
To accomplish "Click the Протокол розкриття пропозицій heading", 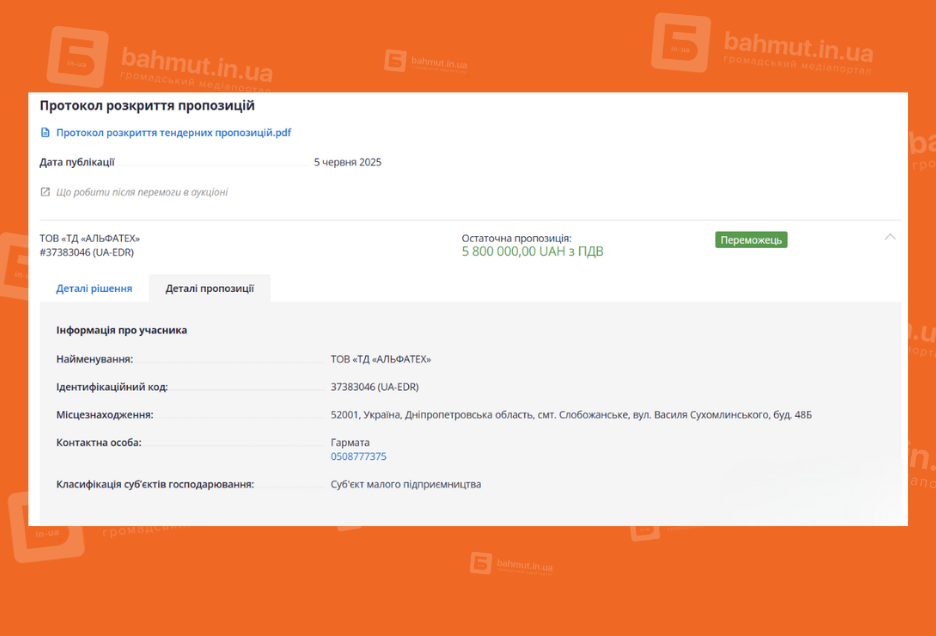I will [x=147, y=106].
